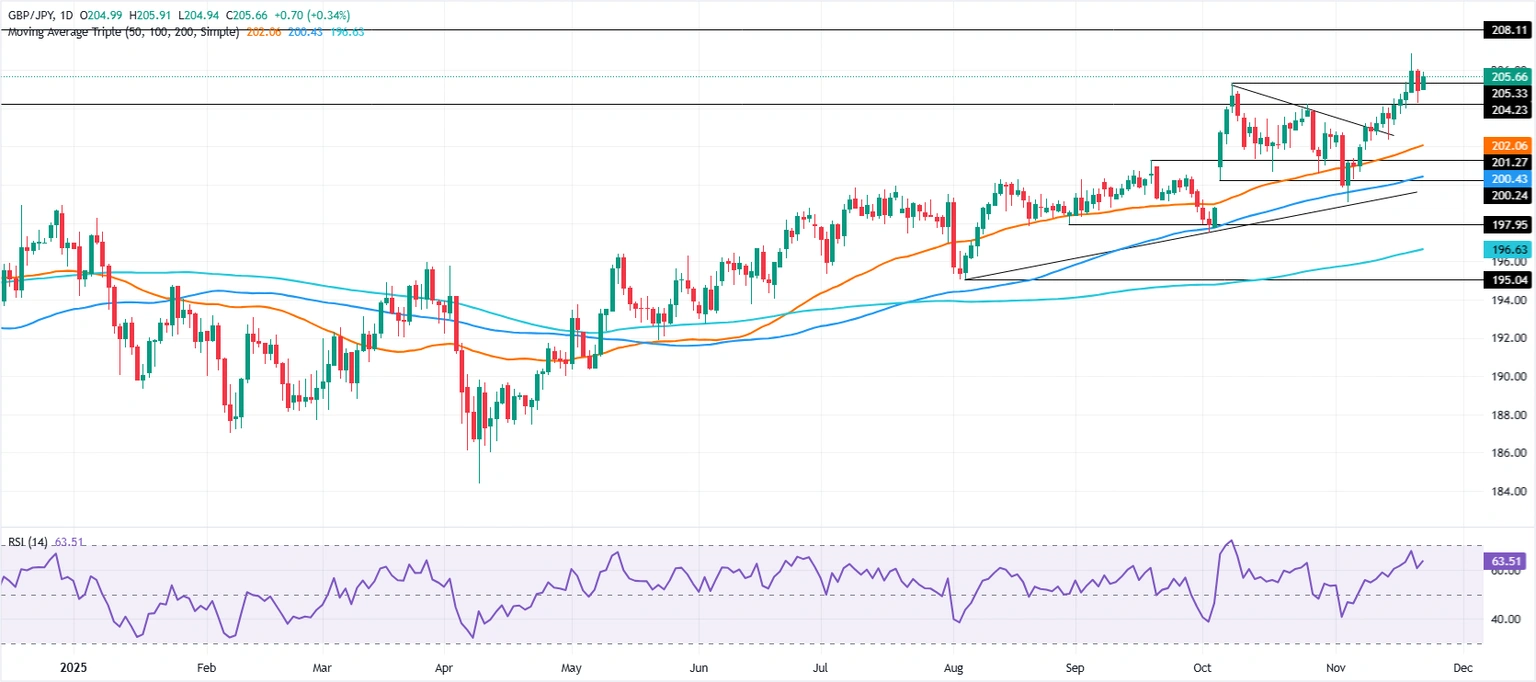Click the 204.23 price level label

[x=1507, y=111]
